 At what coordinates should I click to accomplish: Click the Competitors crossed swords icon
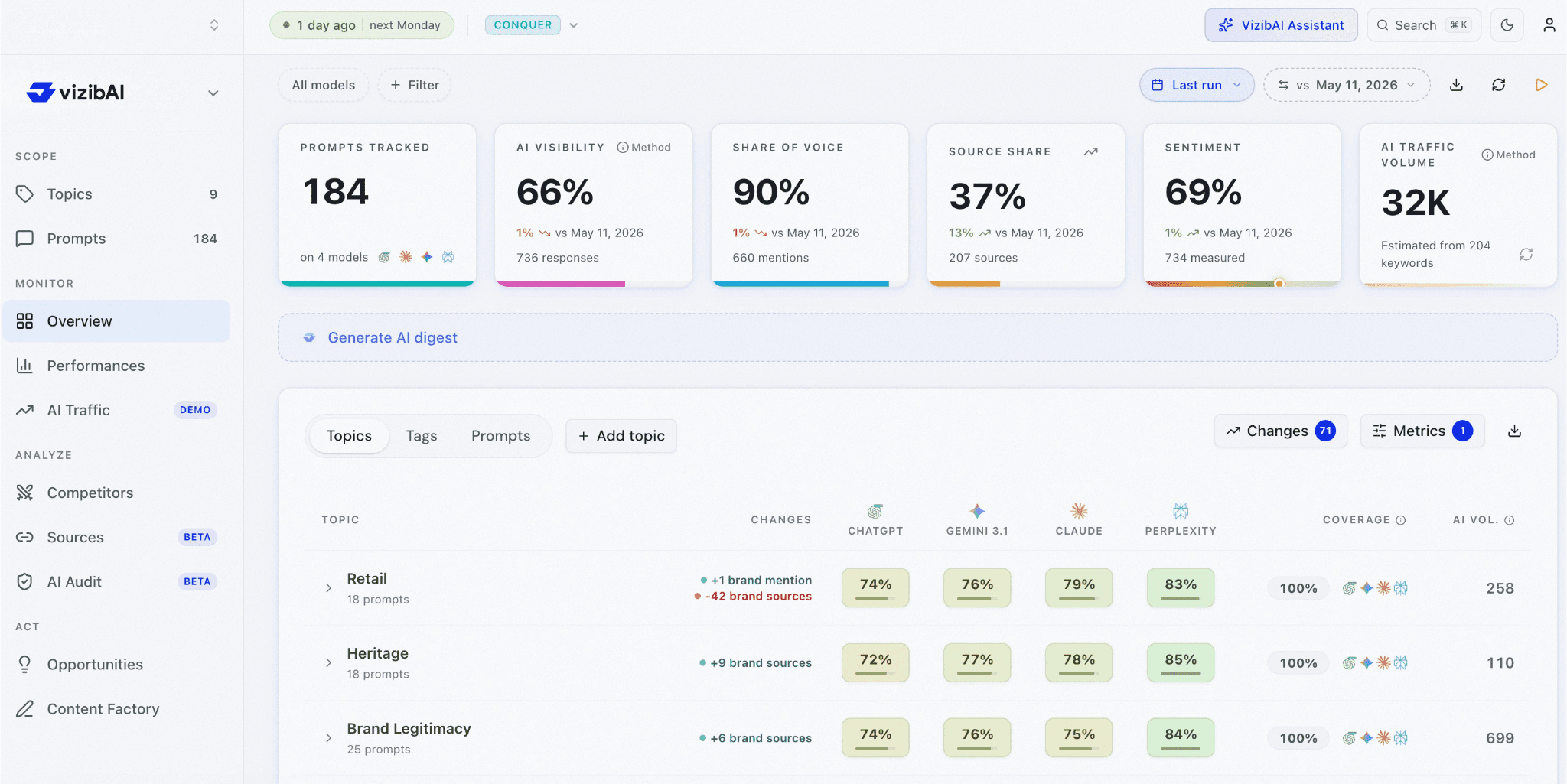[x=24, y=493]
